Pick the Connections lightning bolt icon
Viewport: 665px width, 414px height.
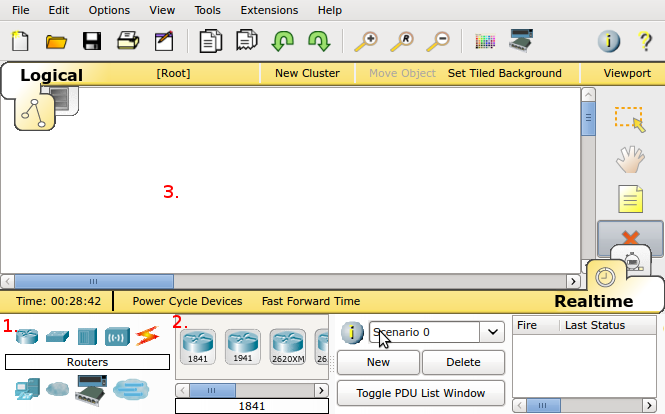pyautogui.click(x=147, y=335)
